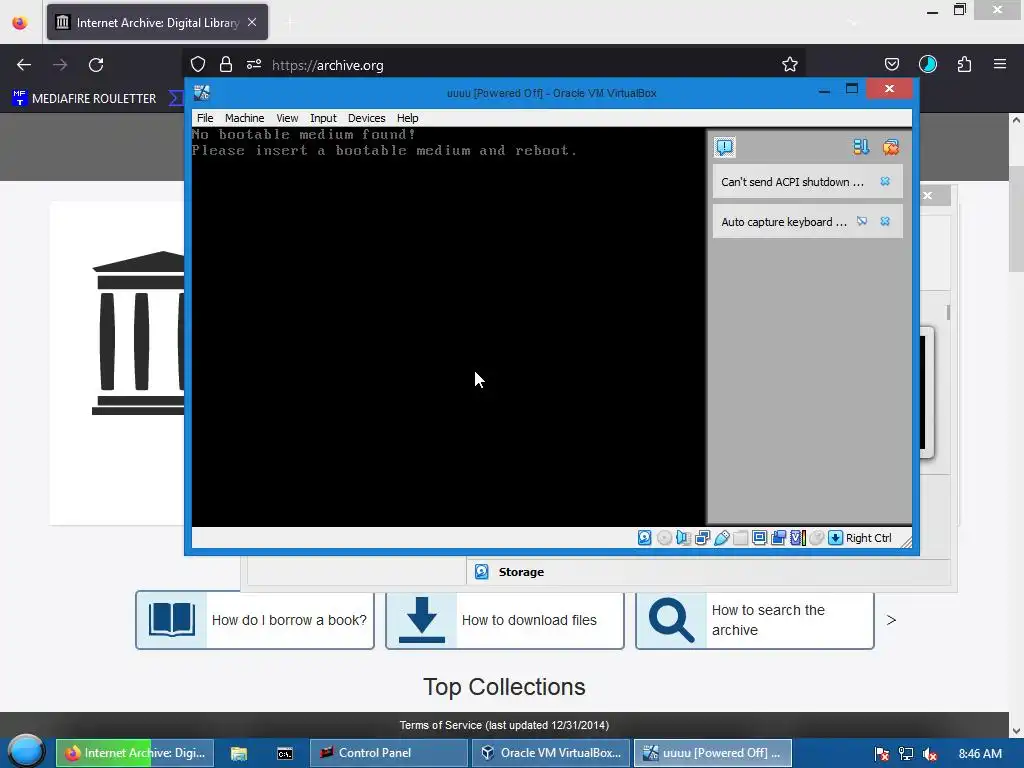Image resolution: width=1024 pixels, height=768 pixels.
Task: Open MEDIAFIRE ROULETTER bookmark
Action: click(x=84, y=98)
